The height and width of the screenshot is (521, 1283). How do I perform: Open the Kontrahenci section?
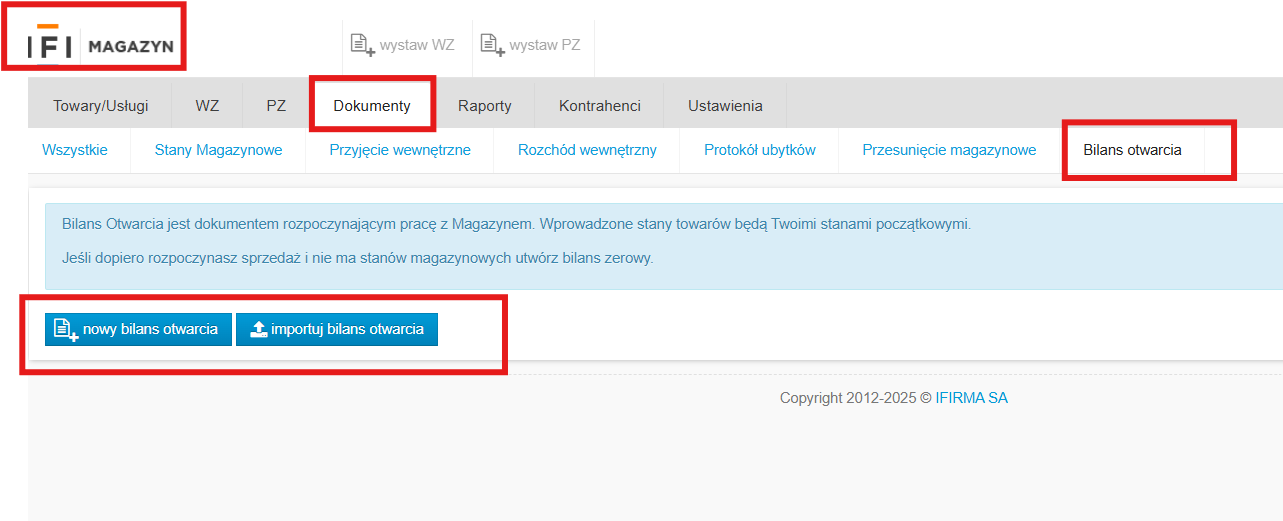tap(600, 105)
